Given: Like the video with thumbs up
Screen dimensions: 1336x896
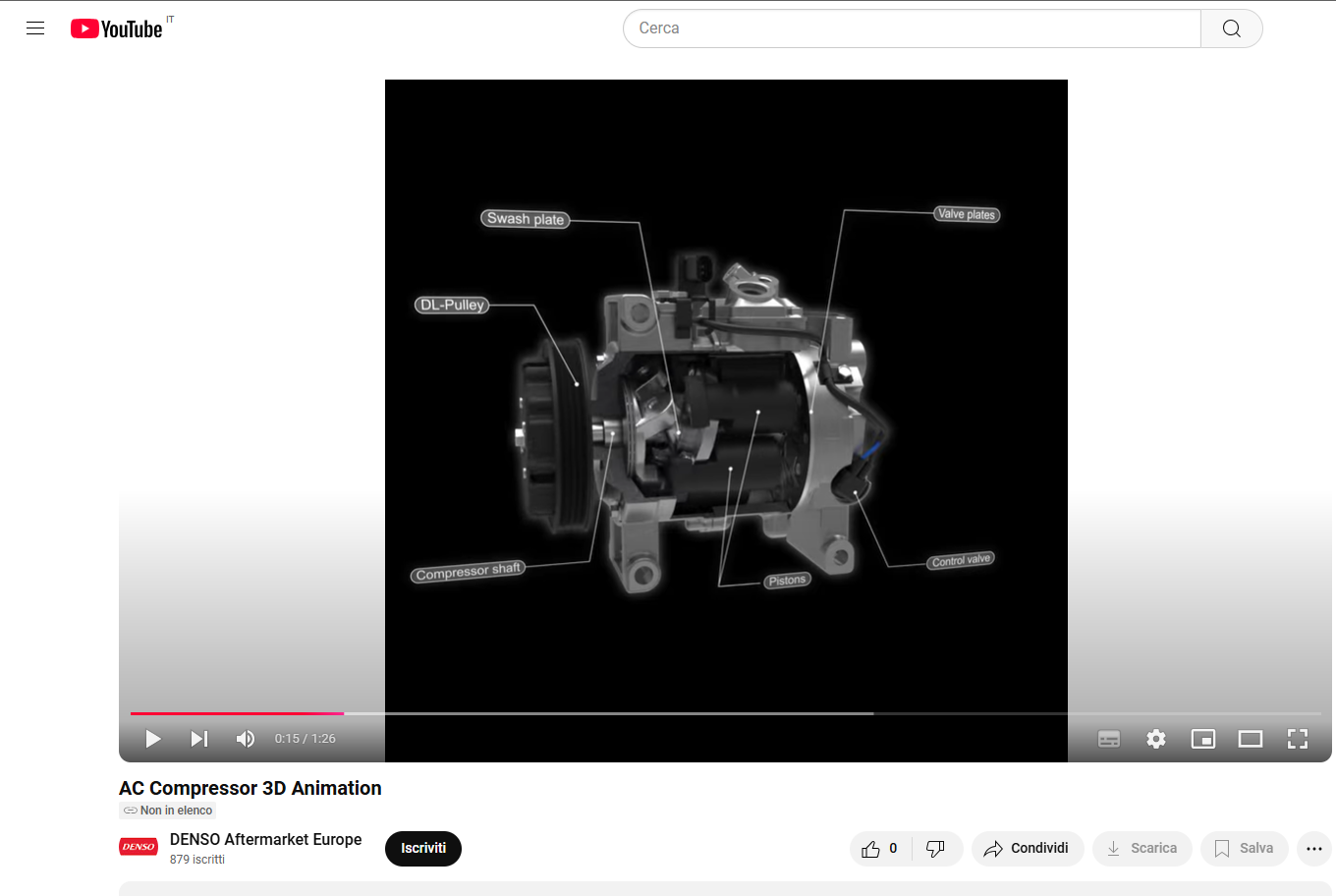Looking at the screenshot, I should [x=880, y=849].
